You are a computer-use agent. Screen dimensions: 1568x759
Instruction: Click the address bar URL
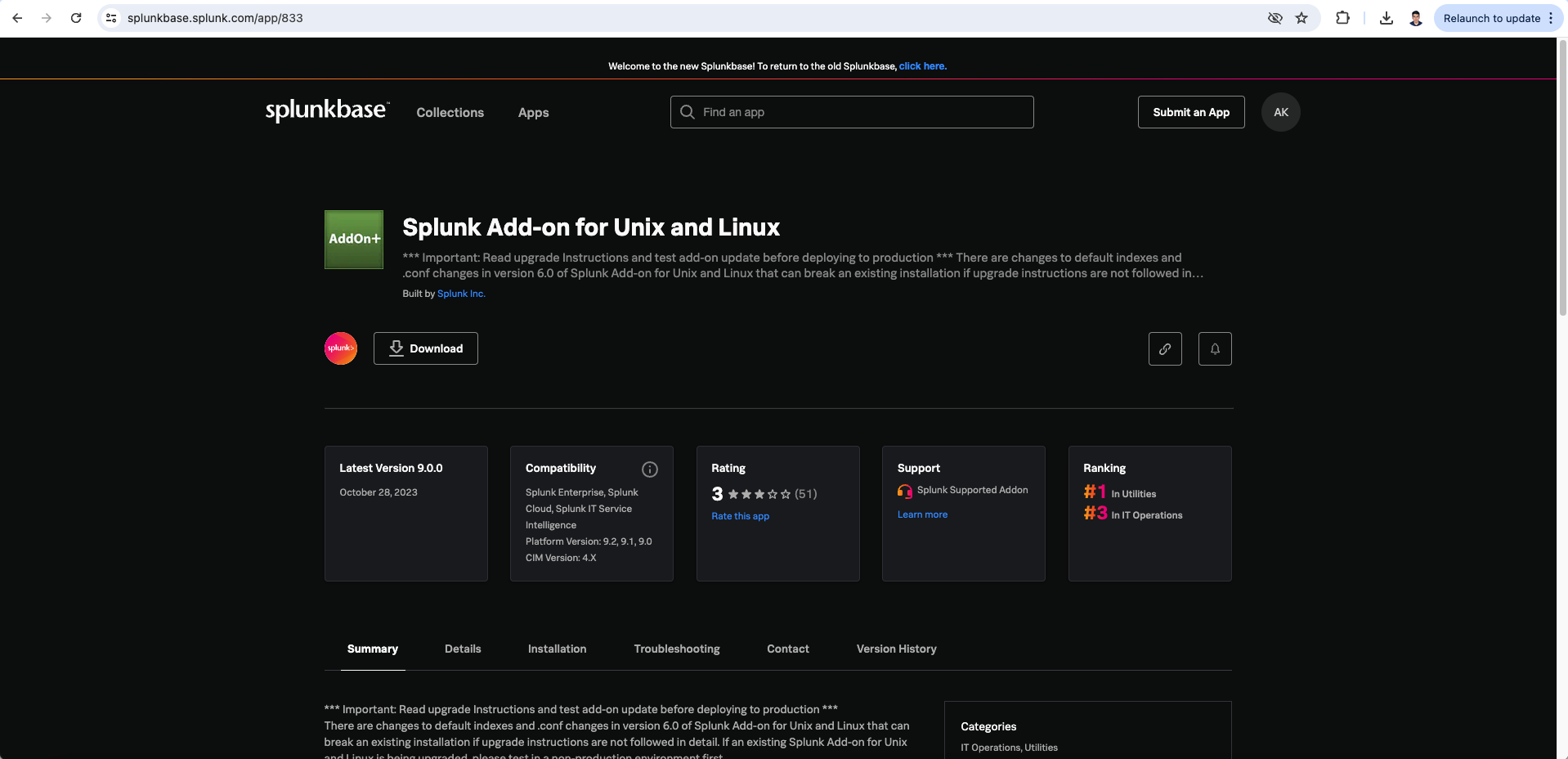(x=215, y=18)
